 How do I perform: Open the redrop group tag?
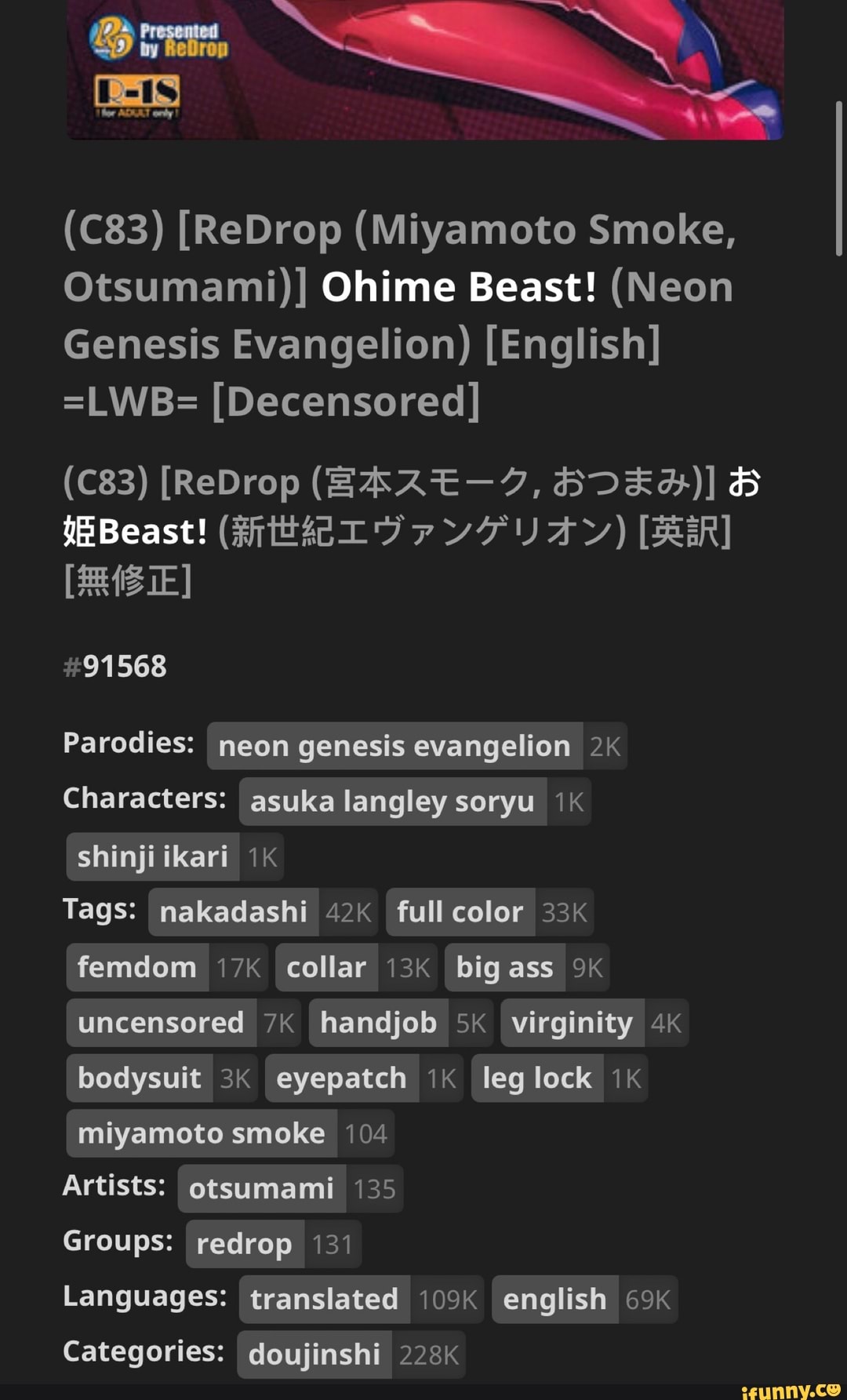(243, 1243)
